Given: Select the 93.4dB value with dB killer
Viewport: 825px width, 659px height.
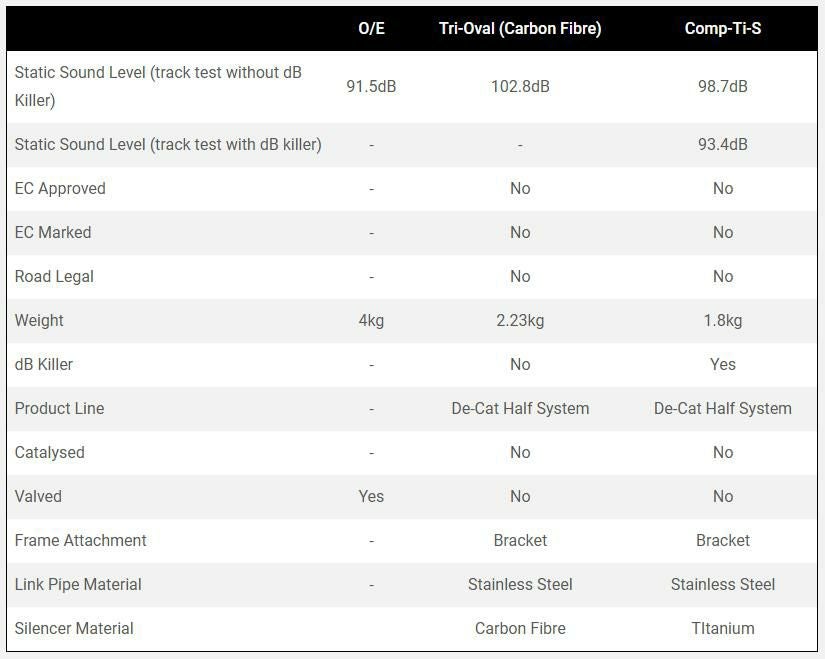Looking at the screenshot, I should [722, 144].
